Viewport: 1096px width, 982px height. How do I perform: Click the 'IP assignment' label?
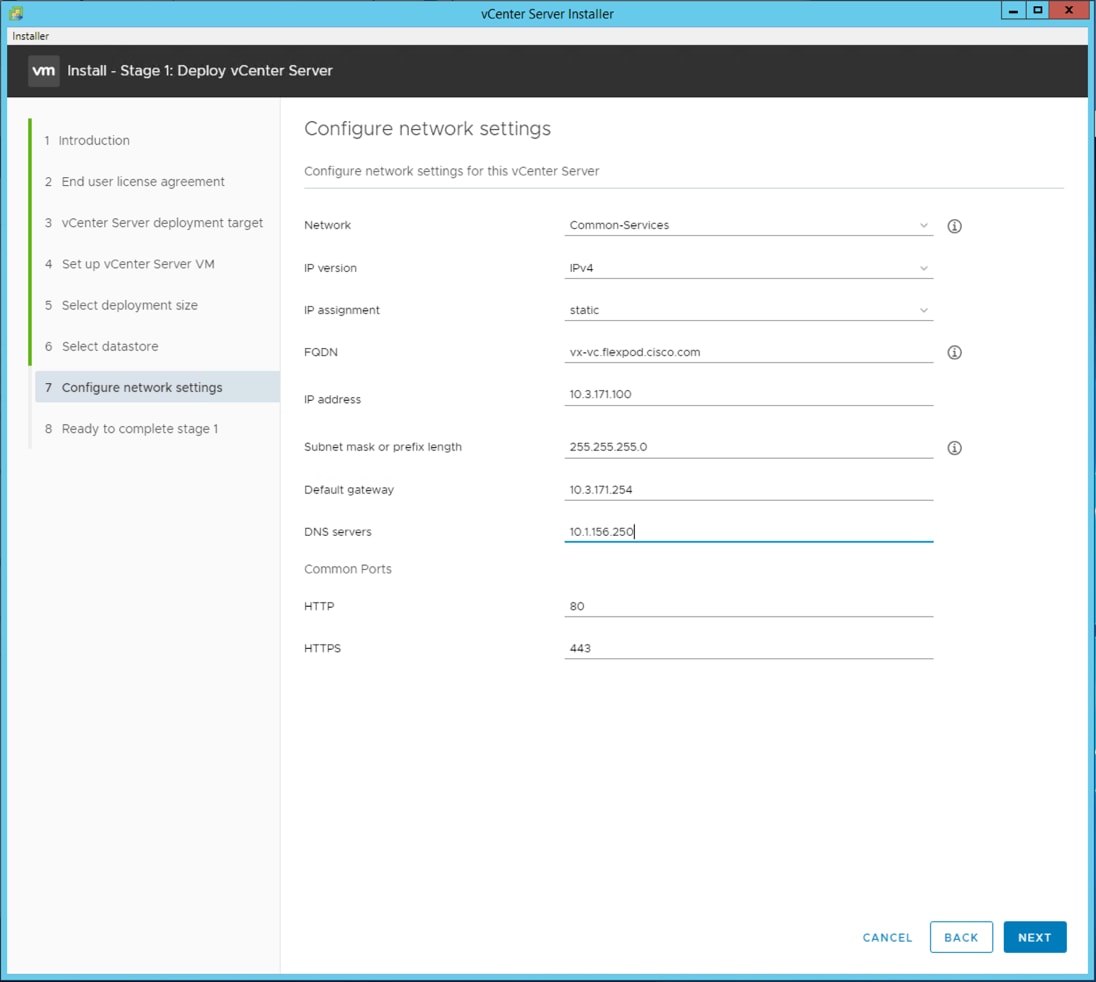coord(342,310)
